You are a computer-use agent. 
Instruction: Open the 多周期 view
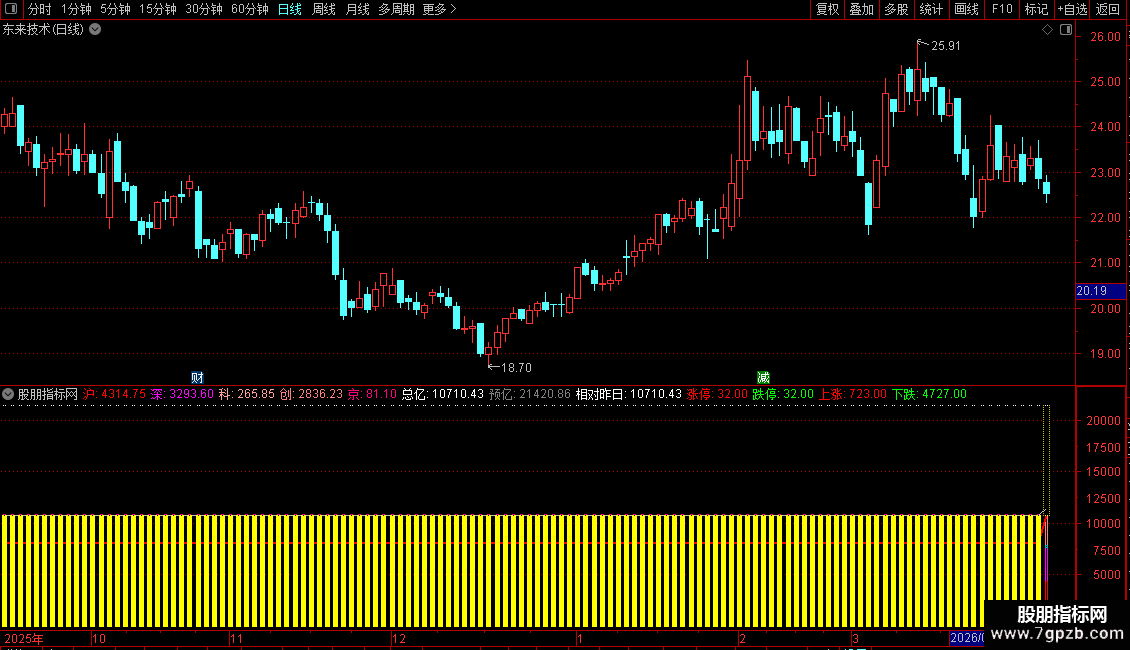[396, 9]
